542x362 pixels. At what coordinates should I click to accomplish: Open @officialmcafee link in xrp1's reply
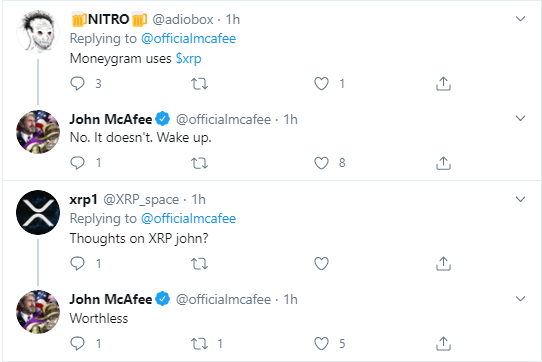[188, 219]
